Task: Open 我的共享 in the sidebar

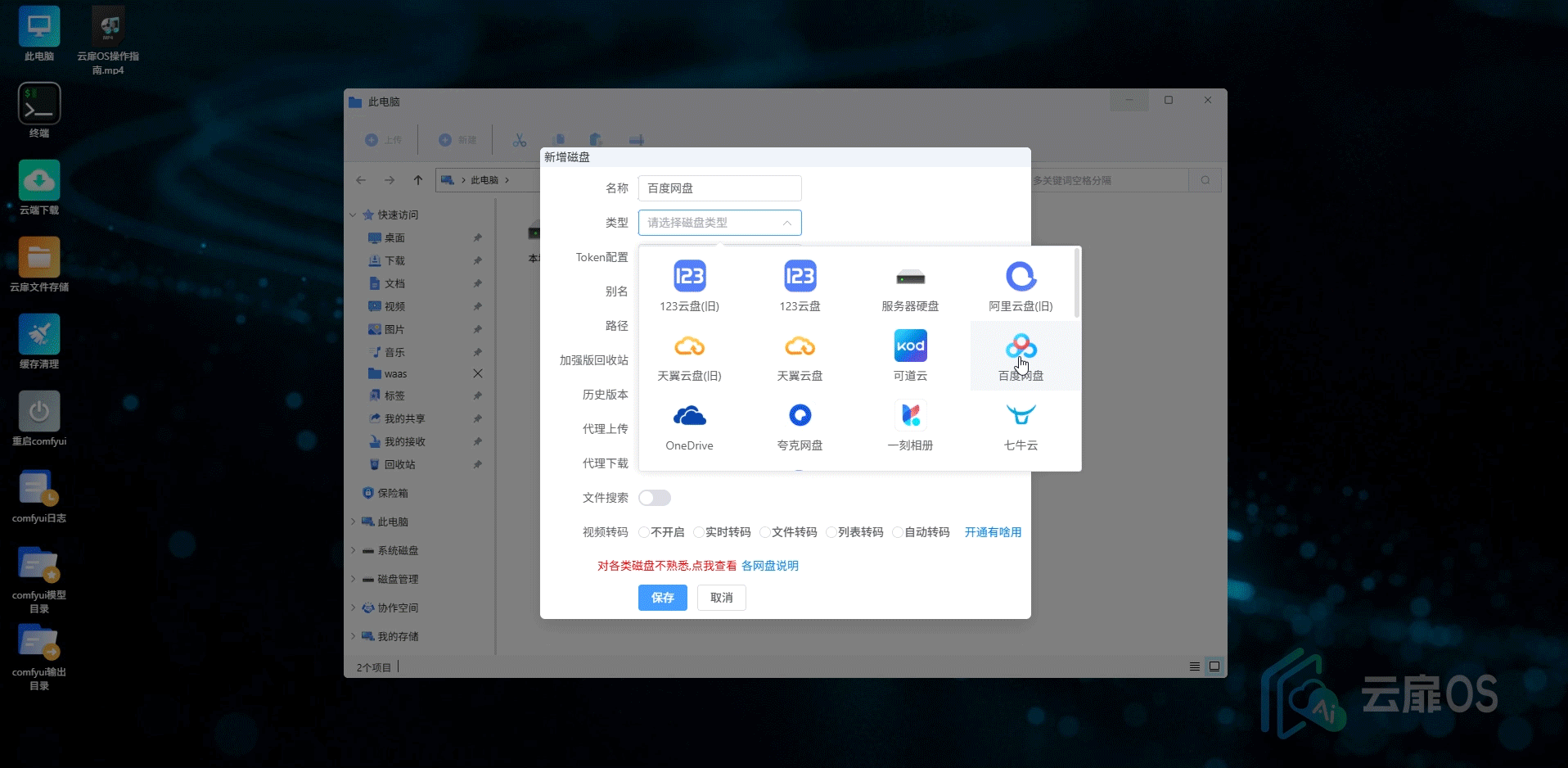Action: pos(398,419)
